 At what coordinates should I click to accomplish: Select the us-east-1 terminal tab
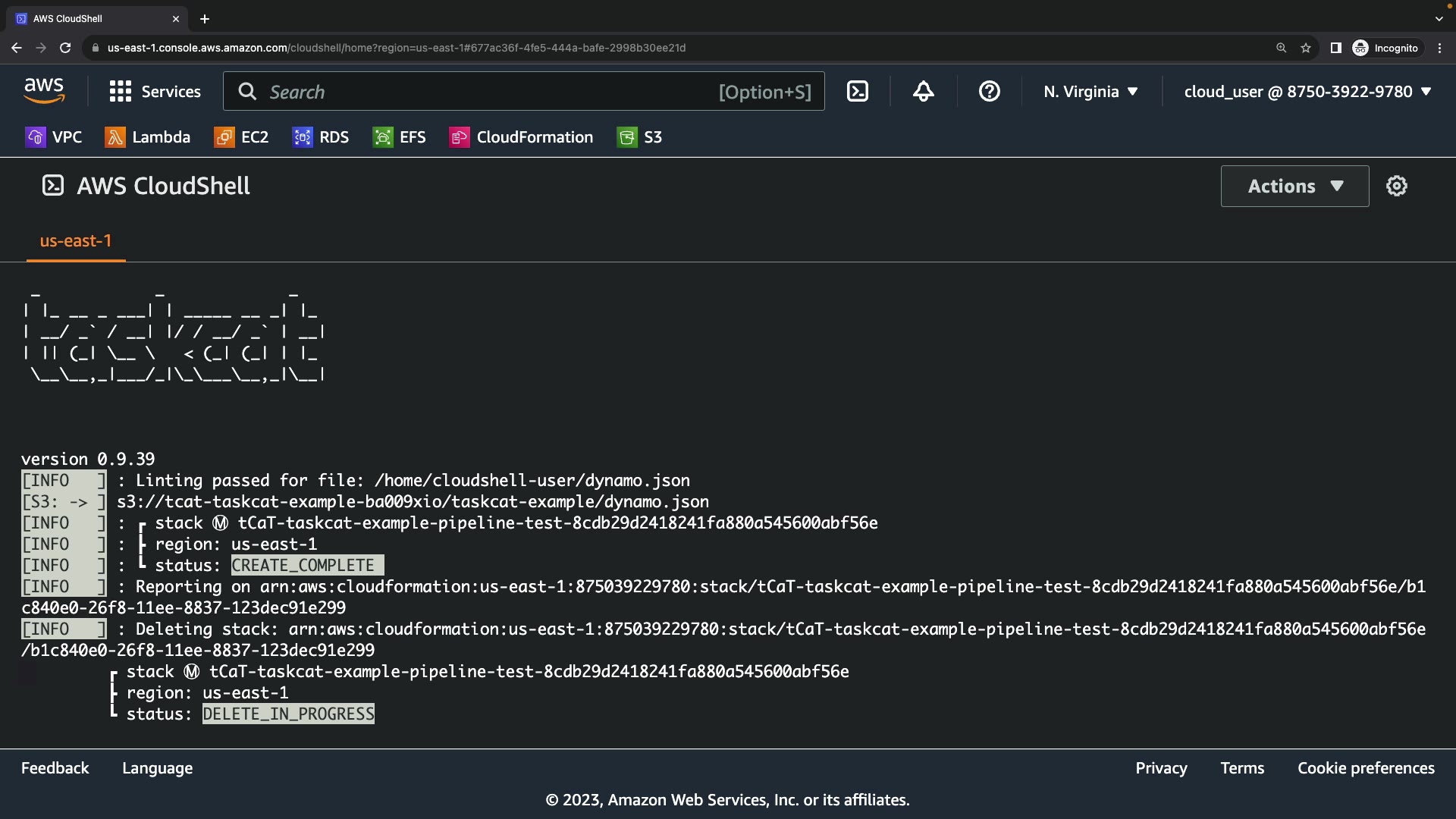click(x=76, y=240)
